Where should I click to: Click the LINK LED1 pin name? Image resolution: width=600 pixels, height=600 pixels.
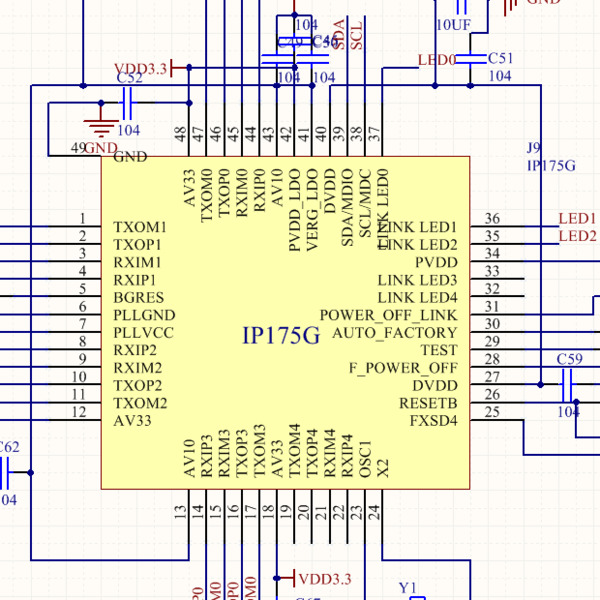pyautogui.click(x=417, y=227)
